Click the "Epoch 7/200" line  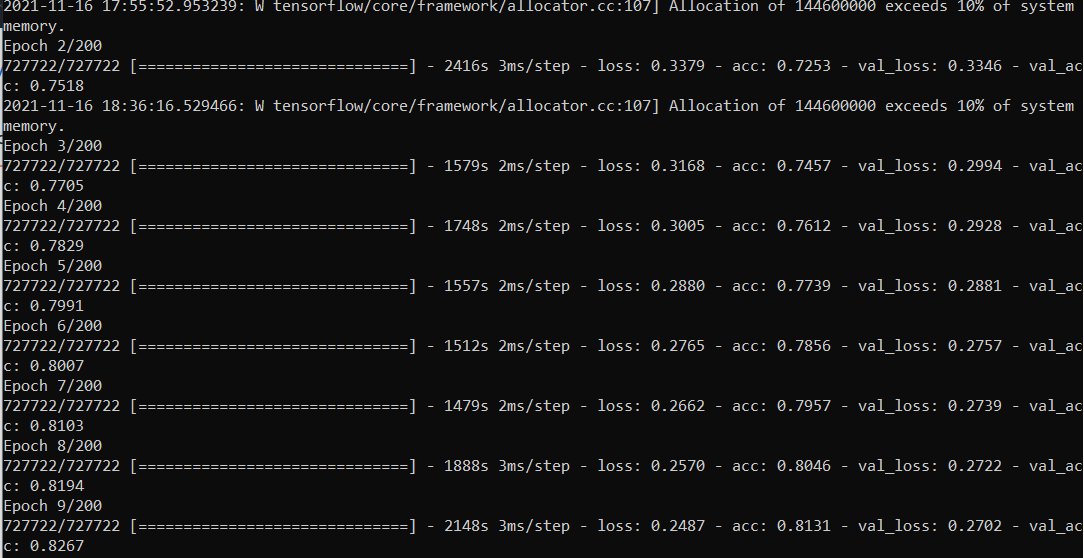point(53,387)
